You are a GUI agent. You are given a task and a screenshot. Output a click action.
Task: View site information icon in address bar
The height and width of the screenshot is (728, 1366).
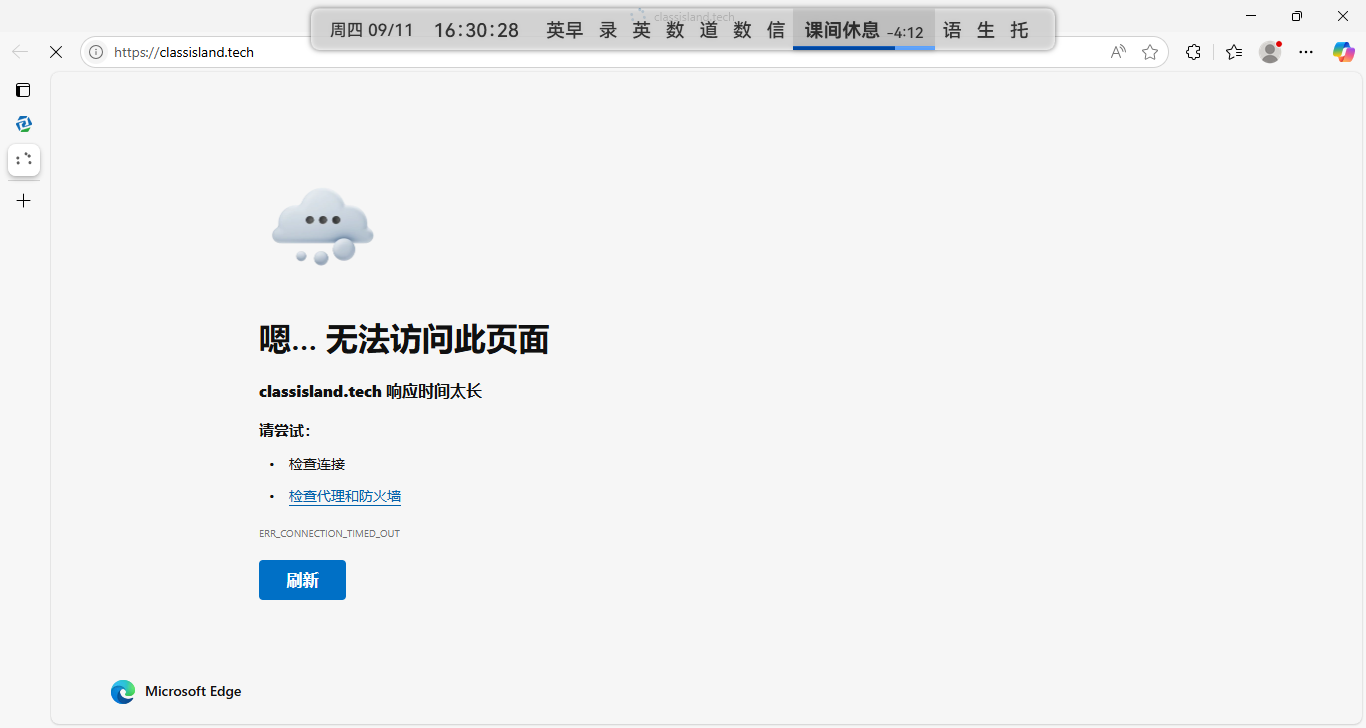coord(97,52)
